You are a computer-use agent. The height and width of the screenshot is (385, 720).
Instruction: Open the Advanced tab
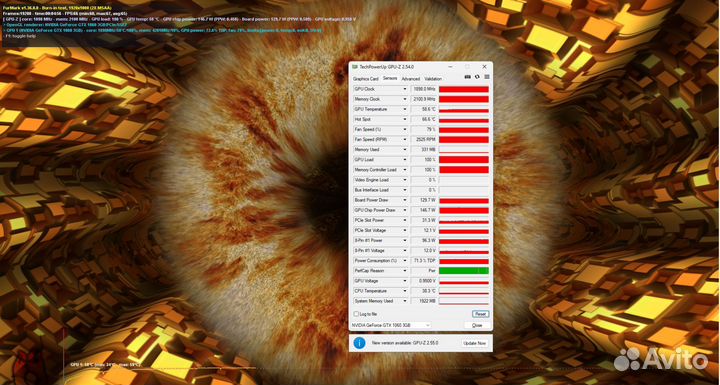tap(411, 79)
